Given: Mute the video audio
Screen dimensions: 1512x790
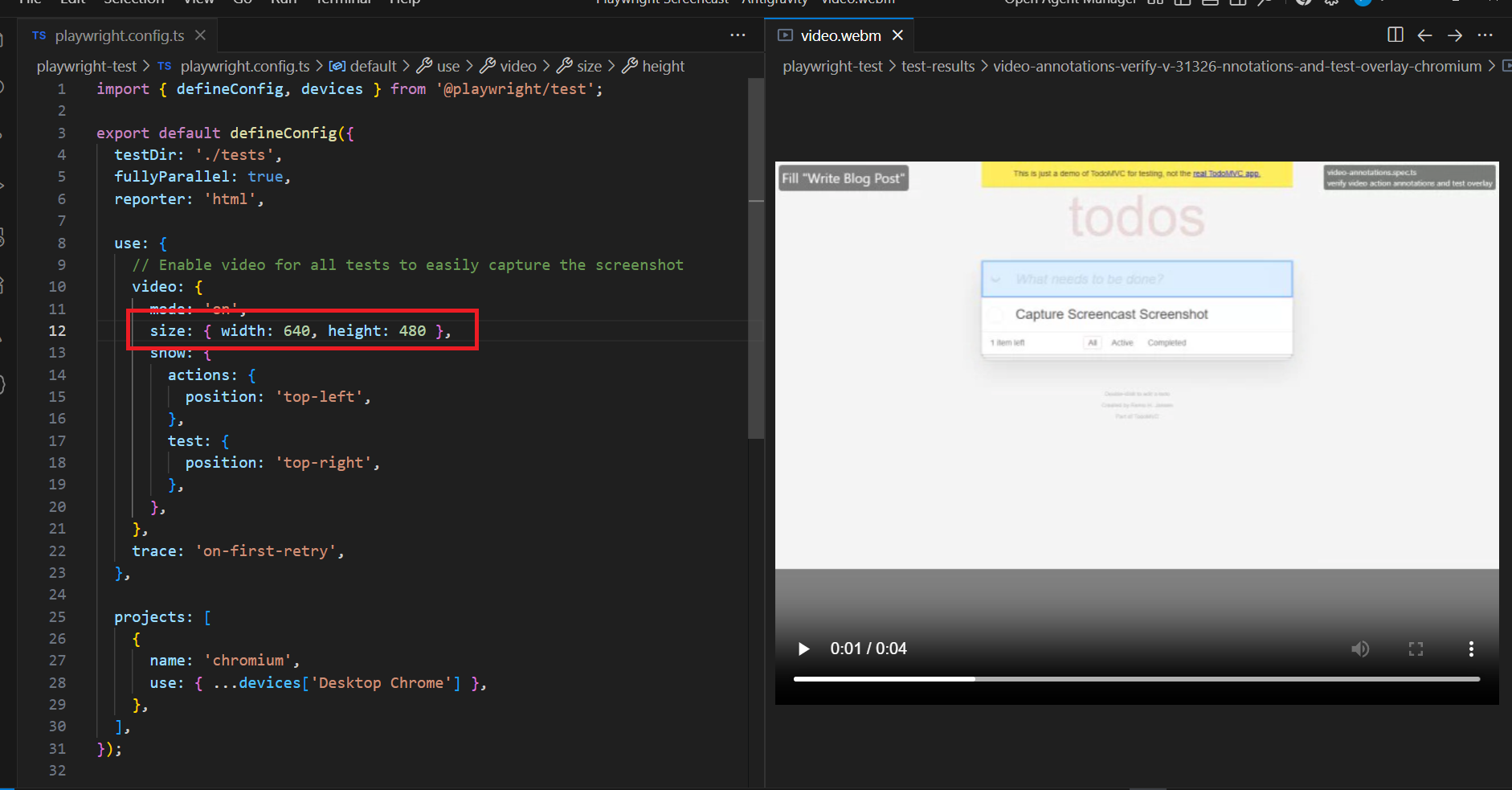Looking at the screenshot, I should [x=1359, y=649].
